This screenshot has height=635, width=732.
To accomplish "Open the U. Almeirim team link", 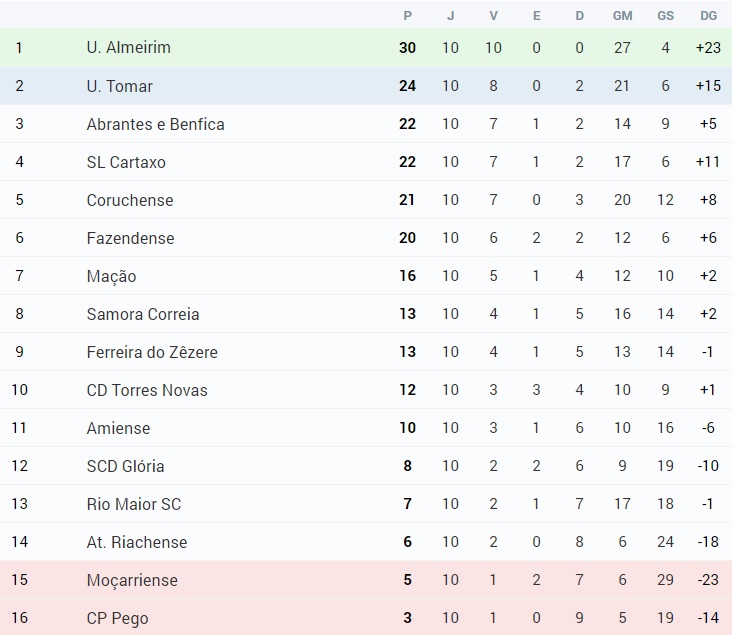I will click(x=128, y=48).
